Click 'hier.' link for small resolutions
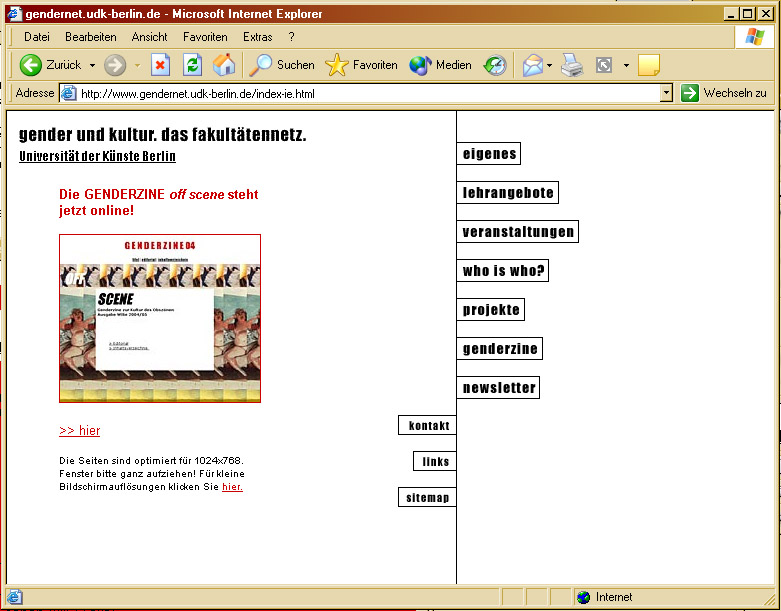Screen dimensions: 781x611 [x=233, y=487]
